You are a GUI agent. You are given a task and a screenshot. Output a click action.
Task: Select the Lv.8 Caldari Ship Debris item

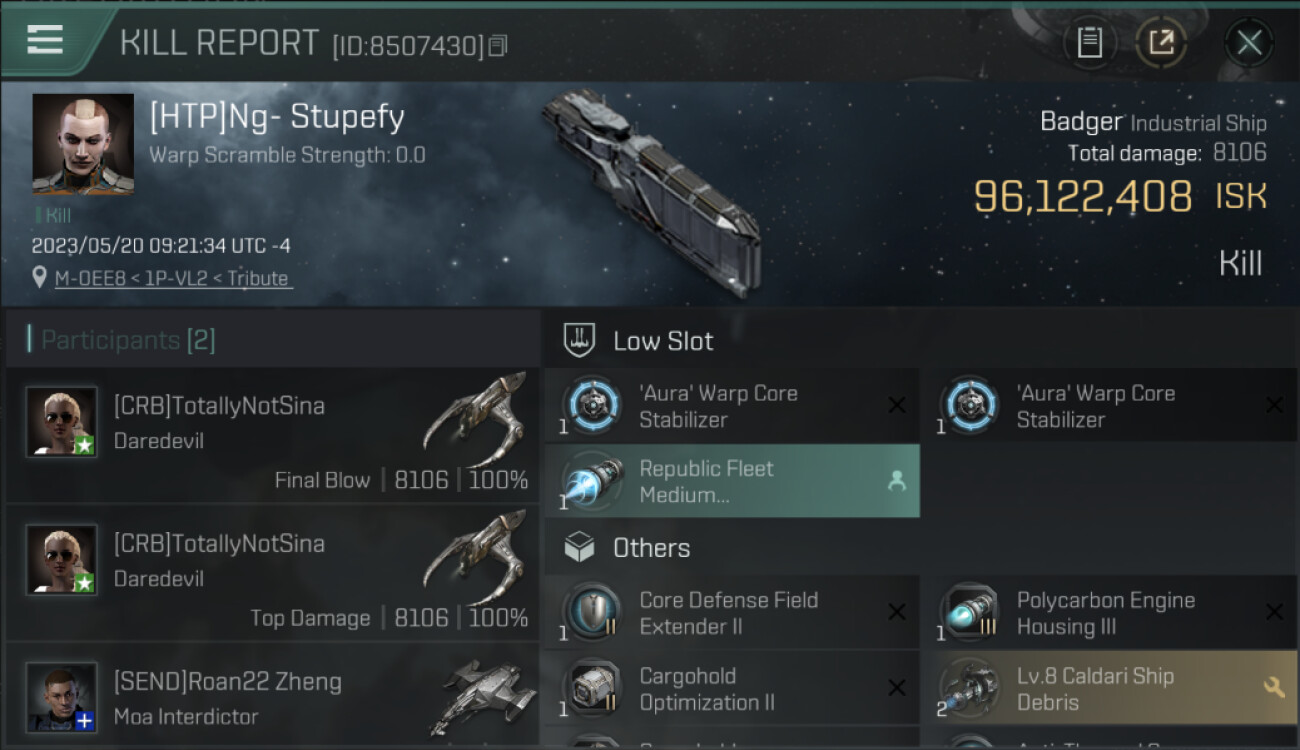[x=1095, y=688]
